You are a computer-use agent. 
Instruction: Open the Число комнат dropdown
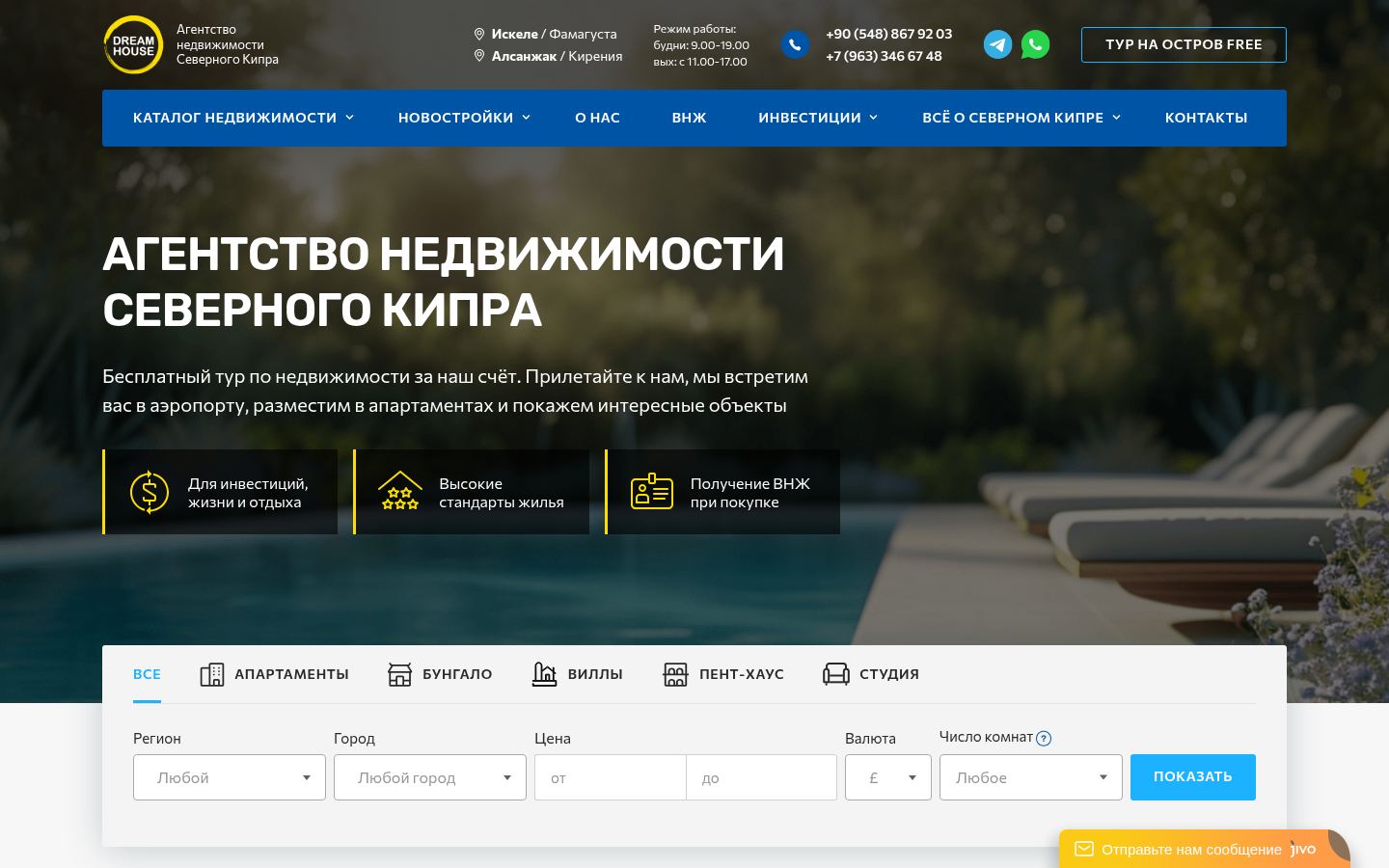click(x=1031, y=777)
